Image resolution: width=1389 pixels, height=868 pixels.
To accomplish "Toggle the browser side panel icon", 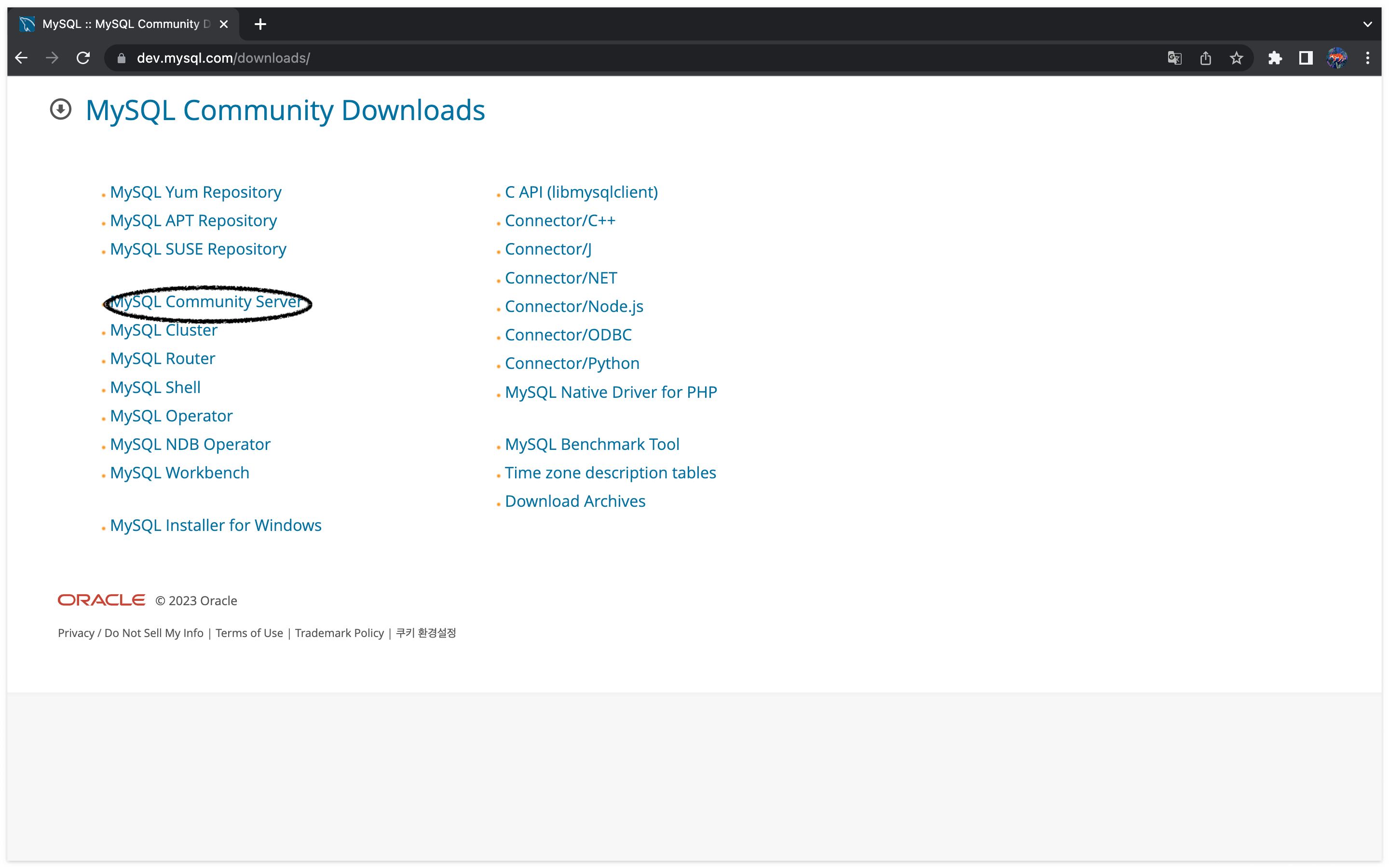I will click(1306, 58).
